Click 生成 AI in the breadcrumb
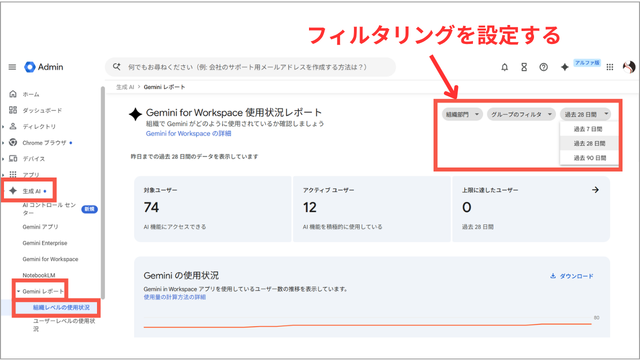The width and height of the screenshot is (640, 360). tap(125, 87)
